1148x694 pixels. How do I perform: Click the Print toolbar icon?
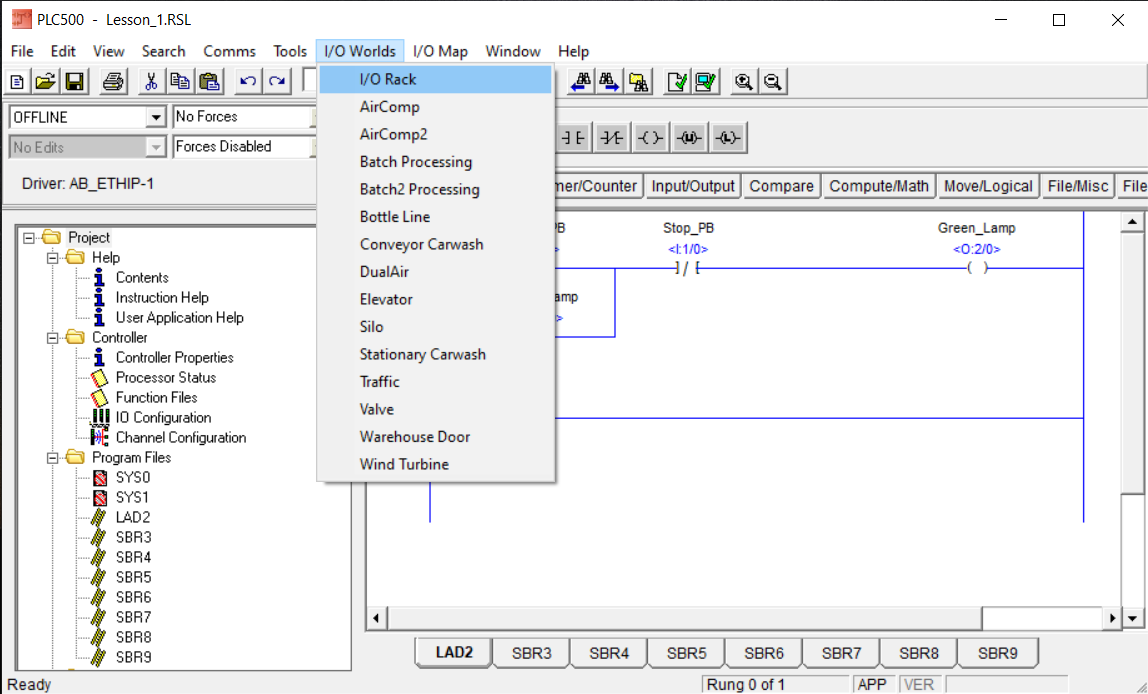(113, 81)
